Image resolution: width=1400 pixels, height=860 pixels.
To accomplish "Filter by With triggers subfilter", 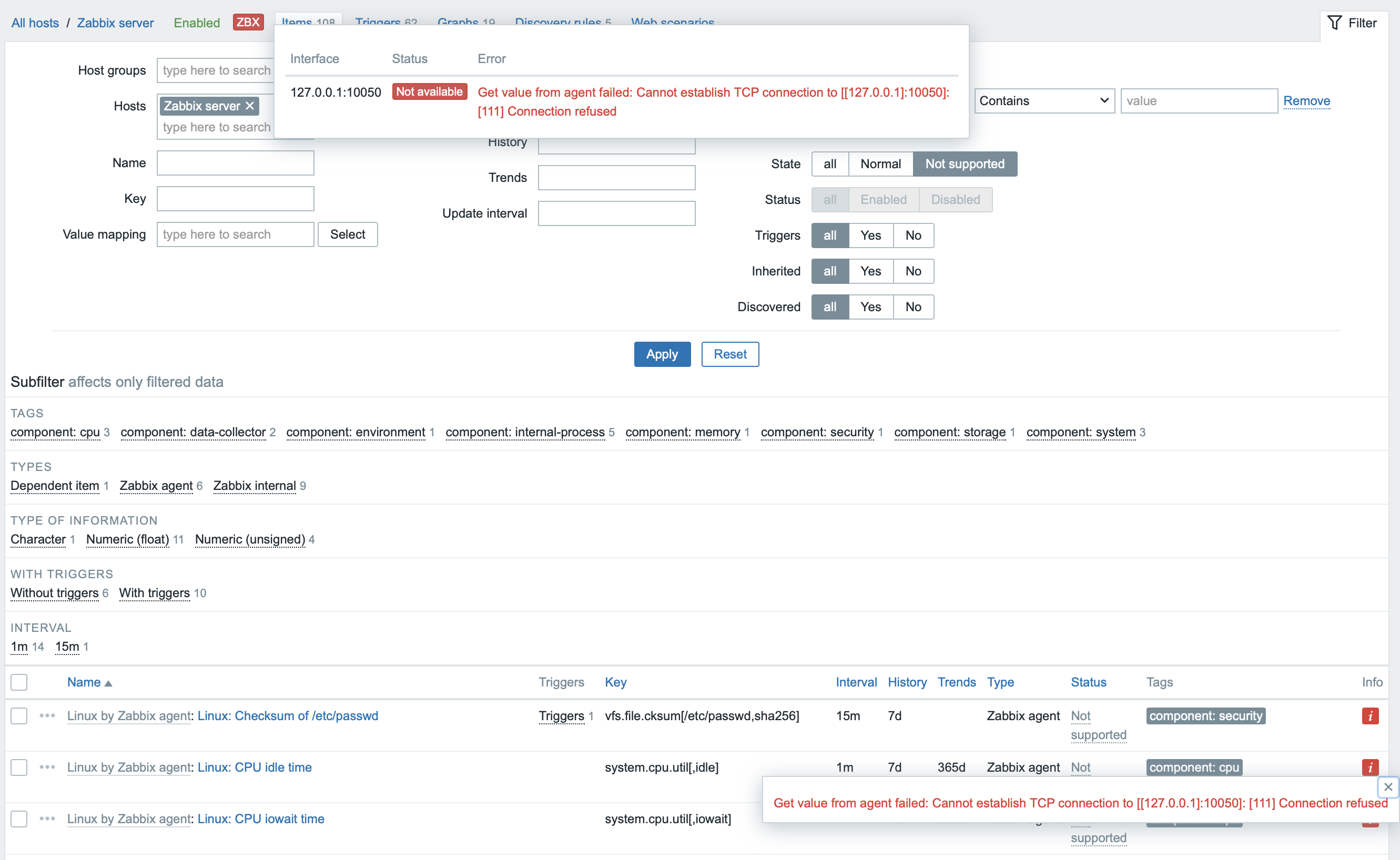I will pyautogui.click(x=155, y=592).
